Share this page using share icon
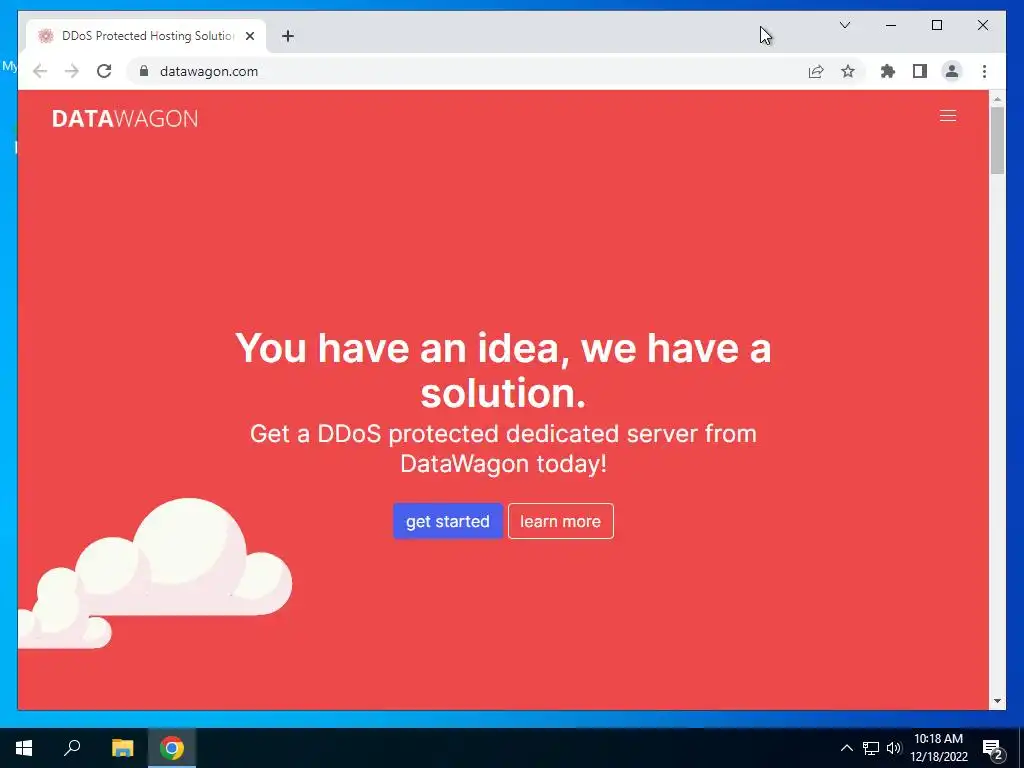The height and width of the screenshot is (768, 1024). tap(816, 71)
